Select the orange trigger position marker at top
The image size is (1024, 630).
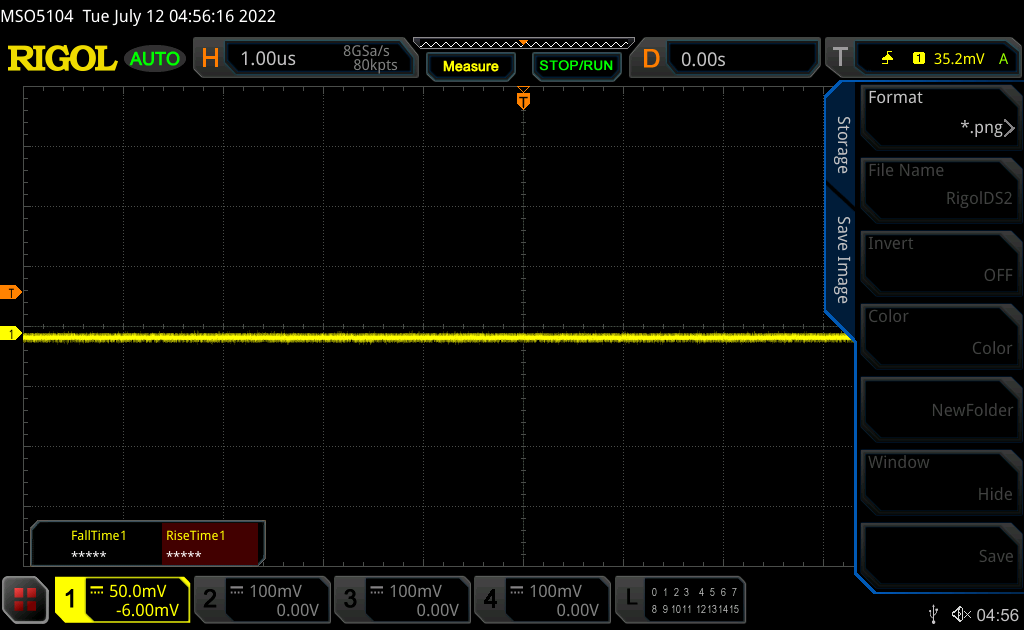[522, 100]
